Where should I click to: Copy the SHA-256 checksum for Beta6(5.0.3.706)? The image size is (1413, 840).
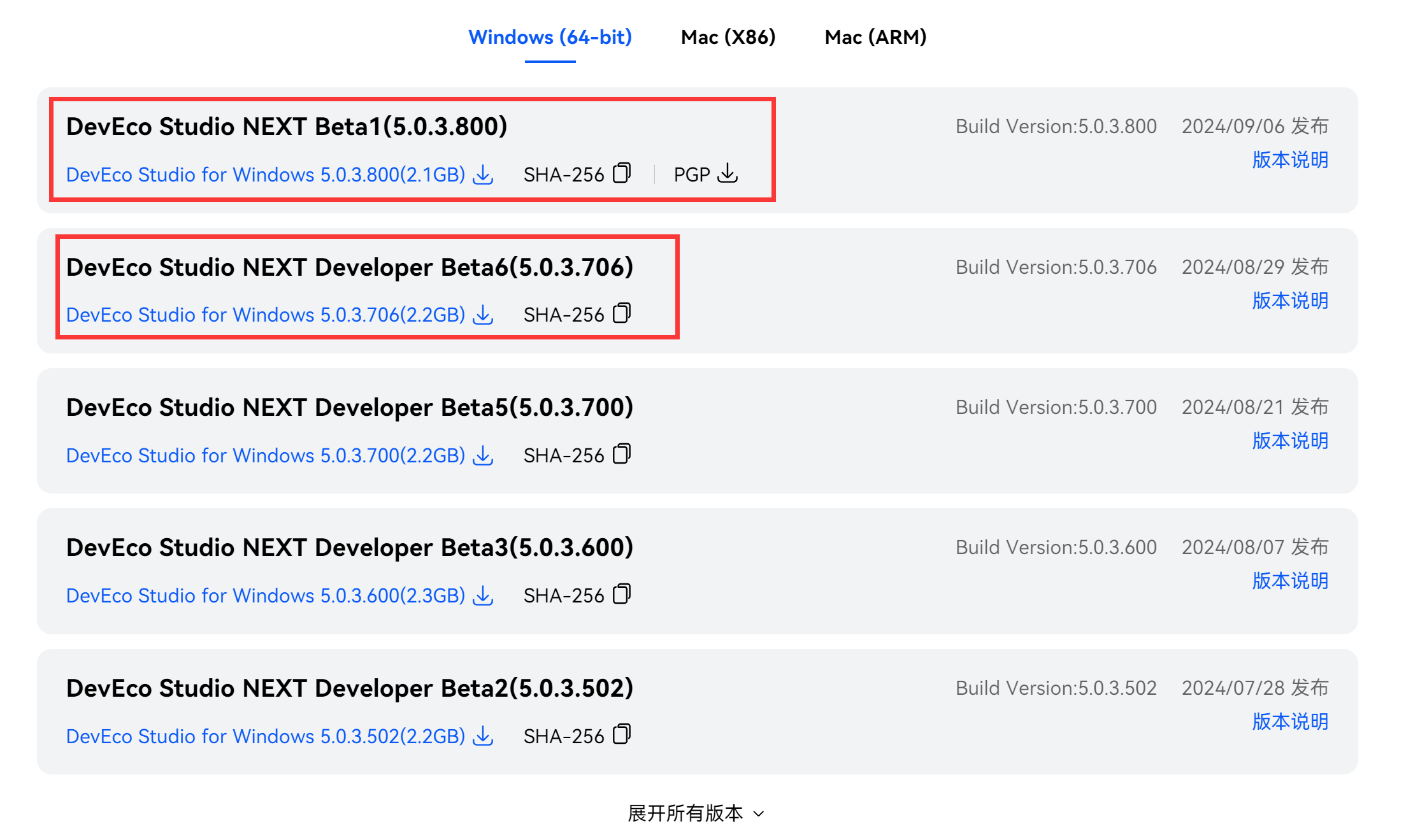622,313
